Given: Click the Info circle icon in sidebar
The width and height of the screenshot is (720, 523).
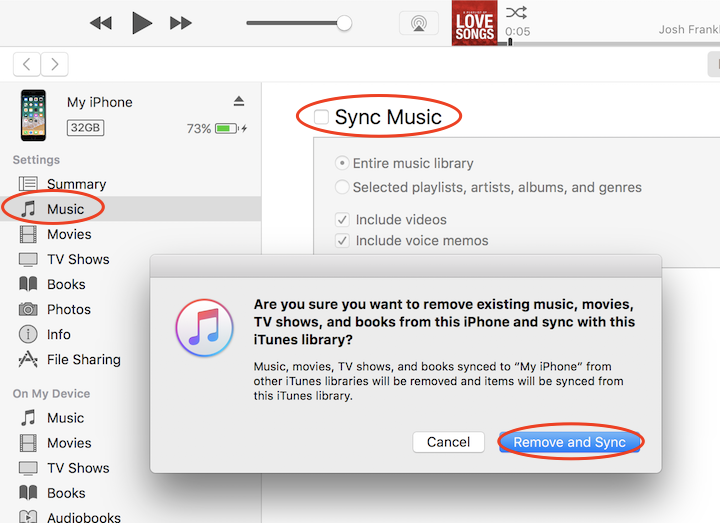Looking at the screenshot, I should click(x=28, y=334).
